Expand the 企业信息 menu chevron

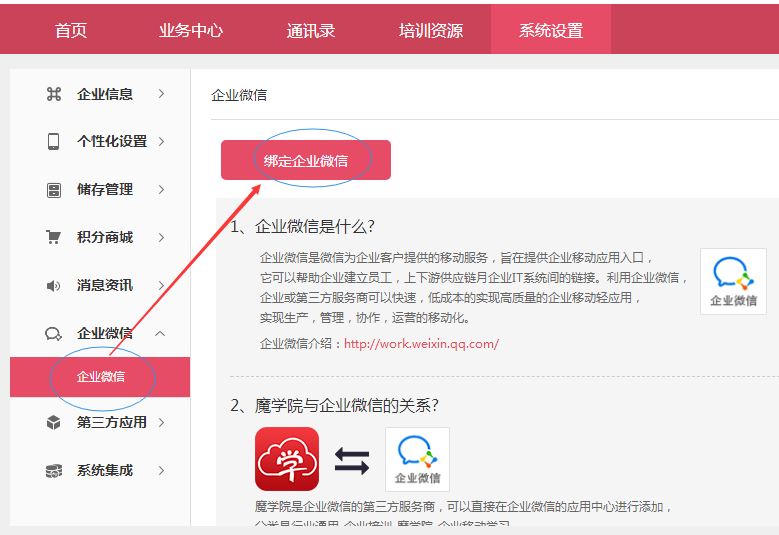[161, 93]
